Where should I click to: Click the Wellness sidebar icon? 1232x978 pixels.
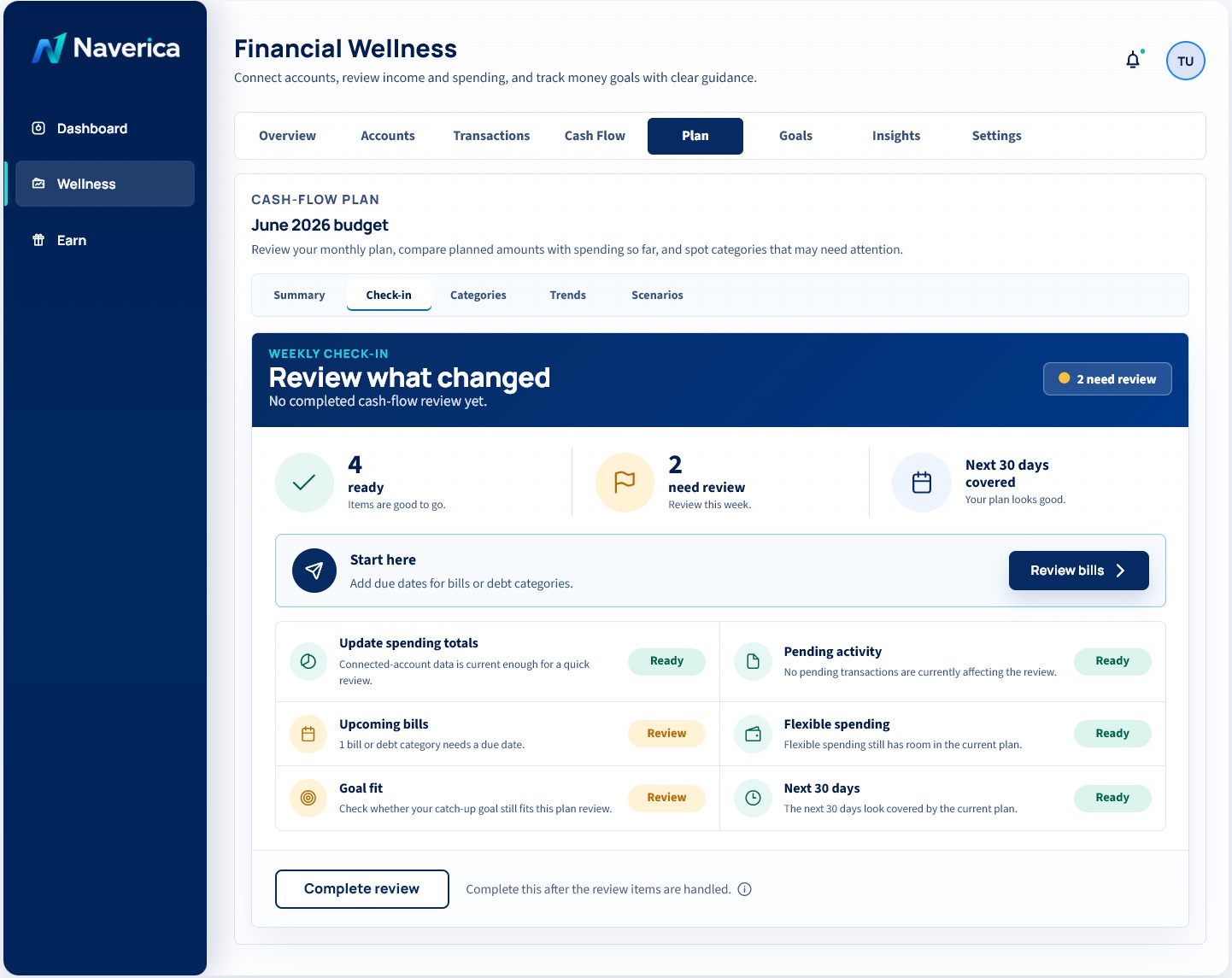point(38,184)
